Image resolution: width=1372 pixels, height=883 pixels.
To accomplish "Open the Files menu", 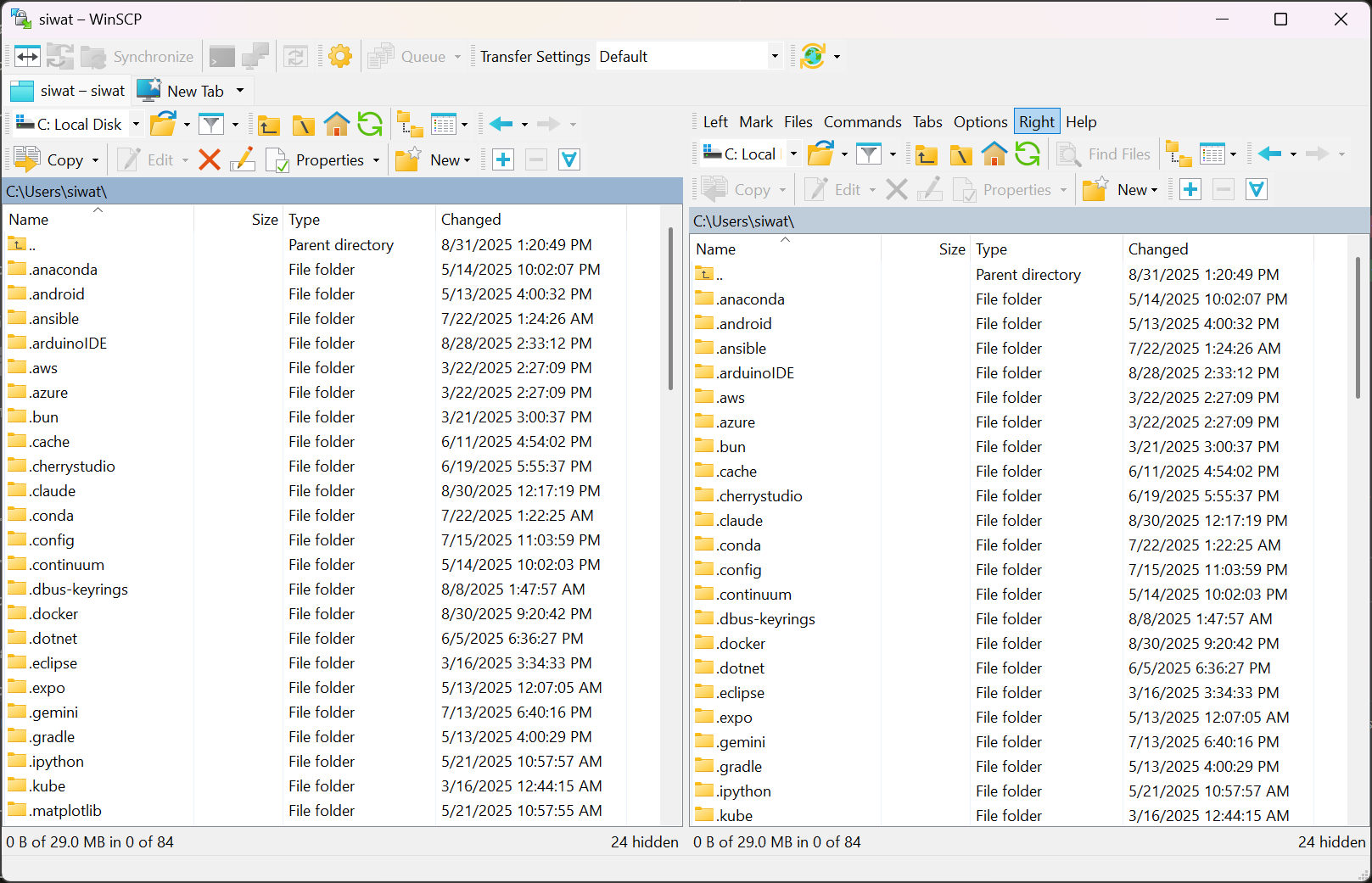I will click(798, 122).
